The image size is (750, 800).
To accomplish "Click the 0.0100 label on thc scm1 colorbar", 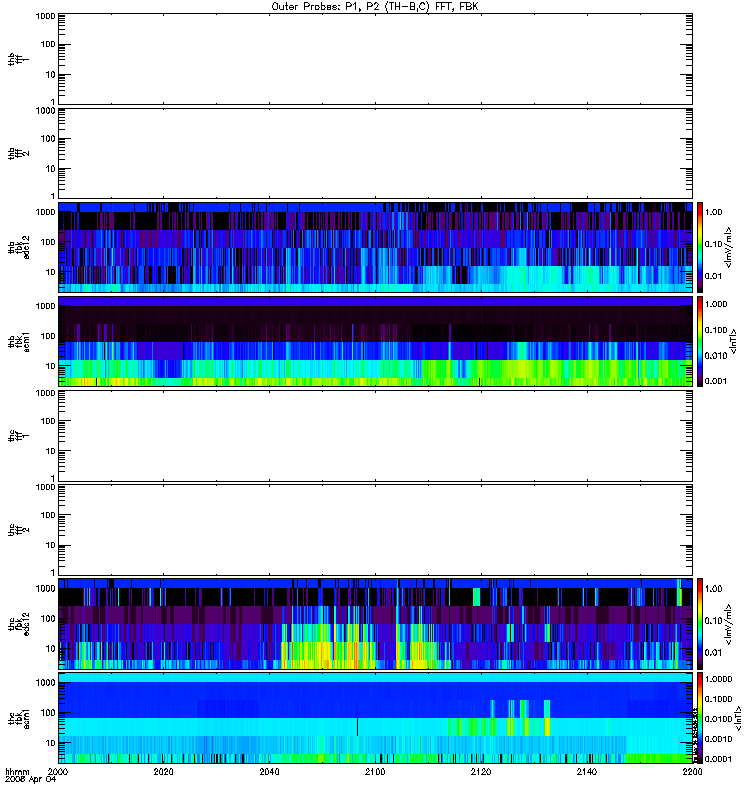I will pyautogui.click(x=718, y=719).
